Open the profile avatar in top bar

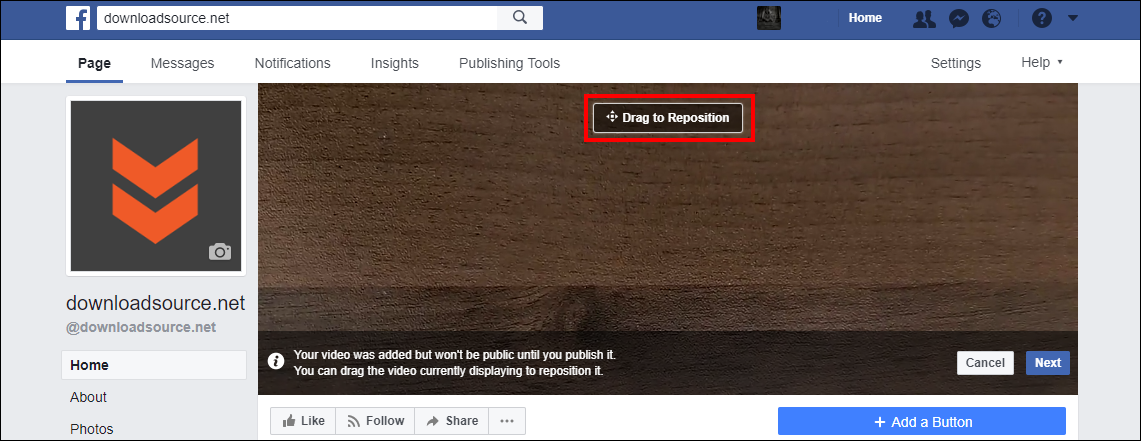(x=768, y=18)
